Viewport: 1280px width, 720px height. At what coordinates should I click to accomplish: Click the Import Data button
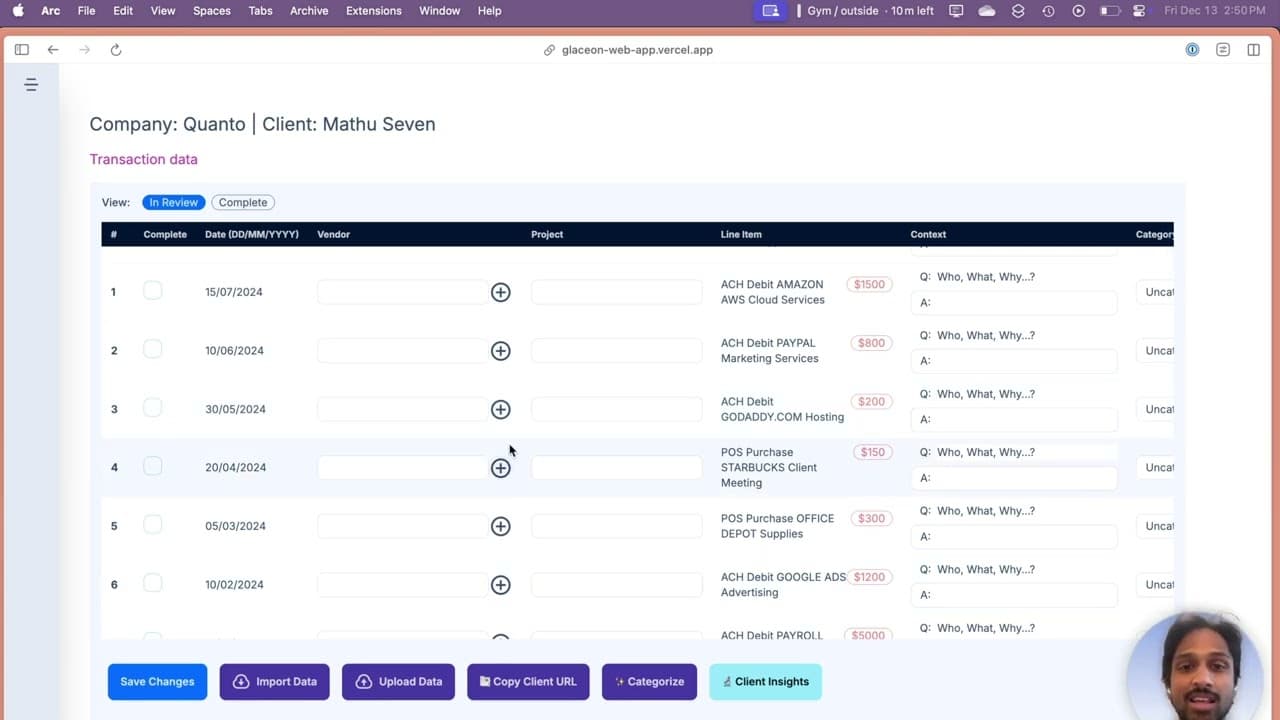[x=275, y=682]
